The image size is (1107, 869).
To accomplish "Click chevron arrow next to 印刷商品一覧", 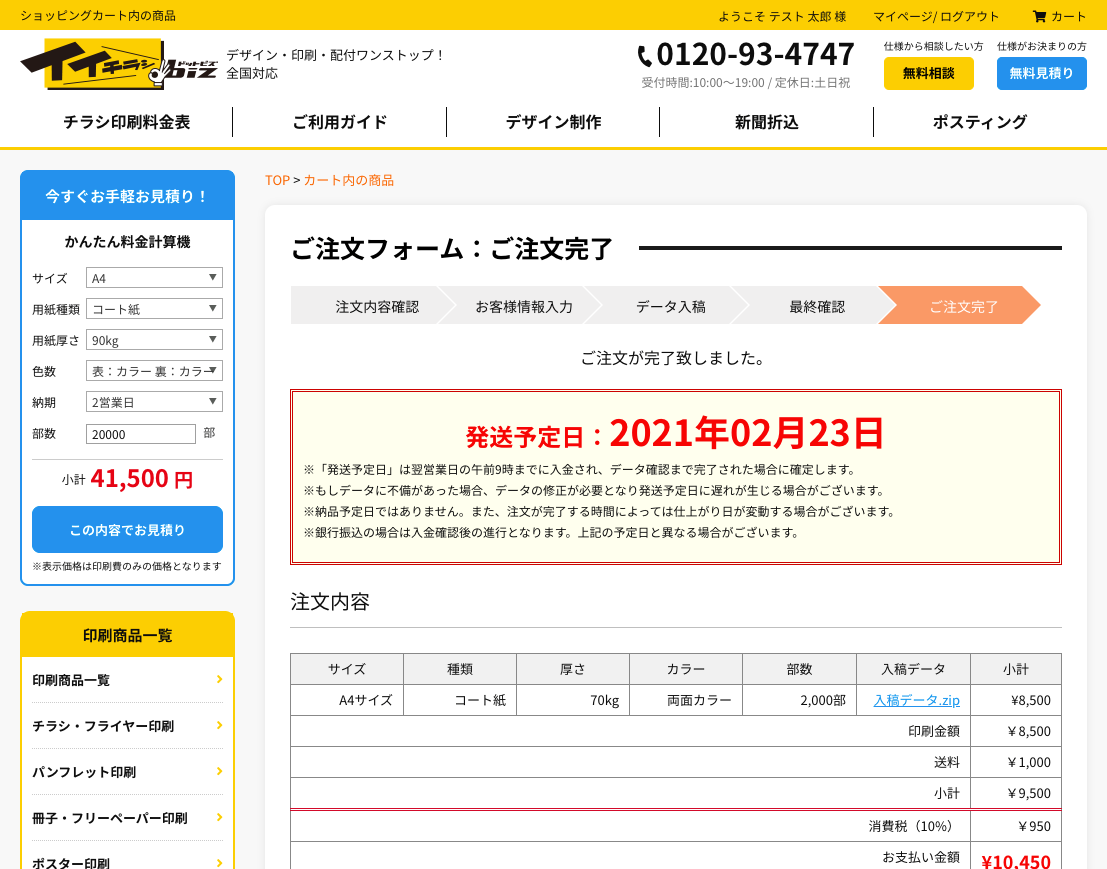I will pos(219,679).
